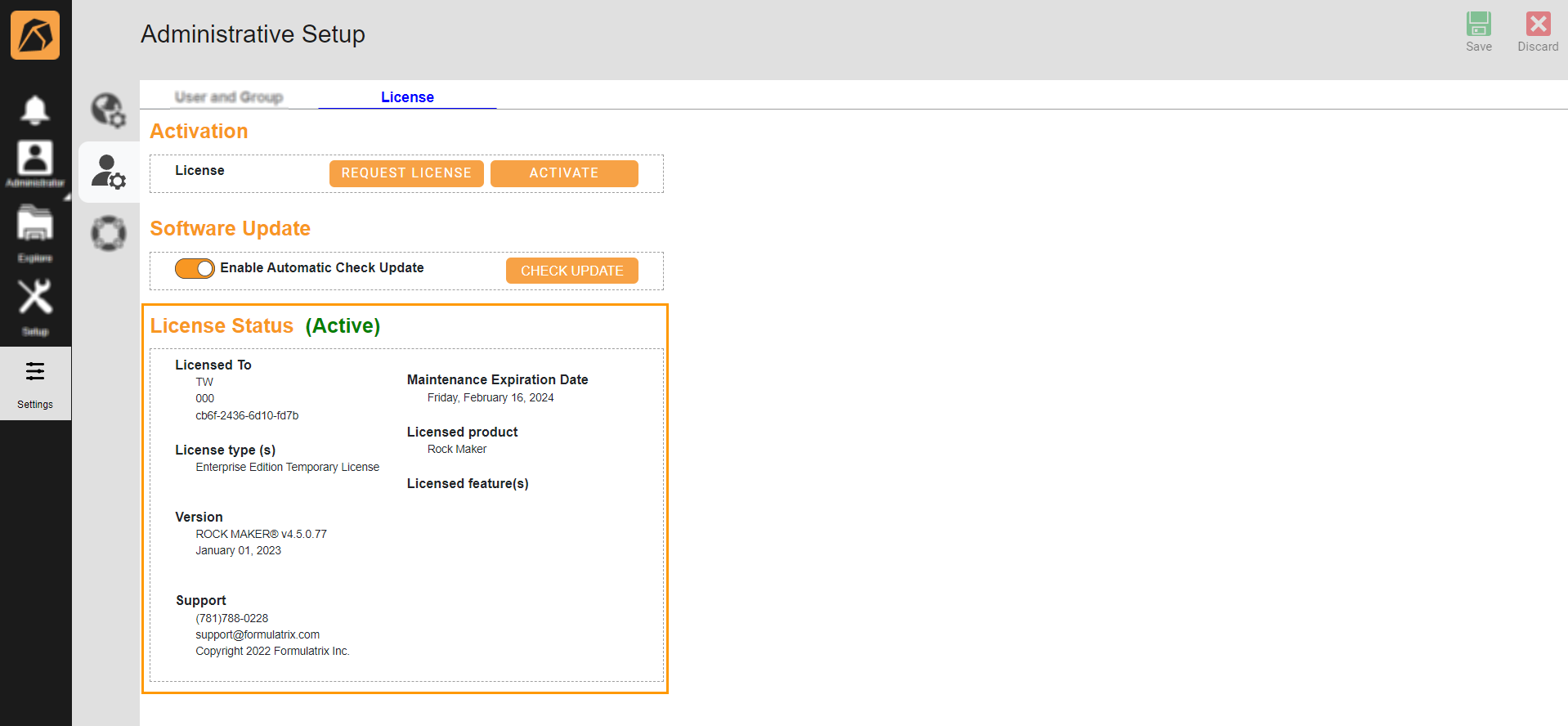This screenshot has width=1568, height=726.
Task: Click the Rock Maker licensed product text
Action: coord(457,449)
